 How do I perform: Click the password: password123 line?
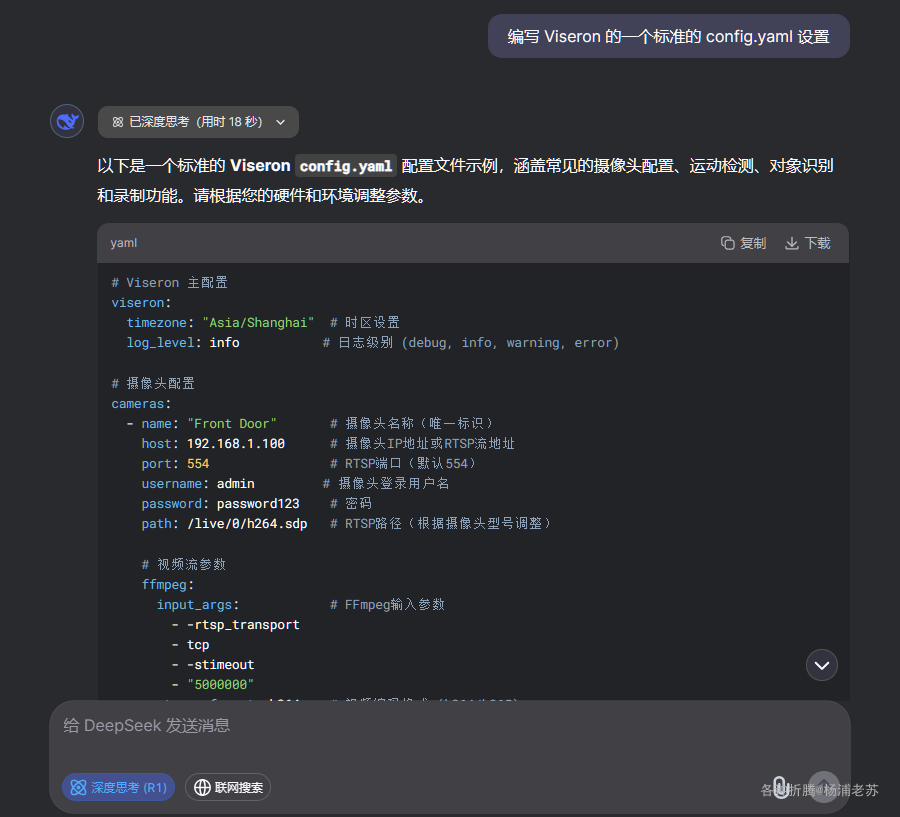pyautogui.click(x=220, y=504)
